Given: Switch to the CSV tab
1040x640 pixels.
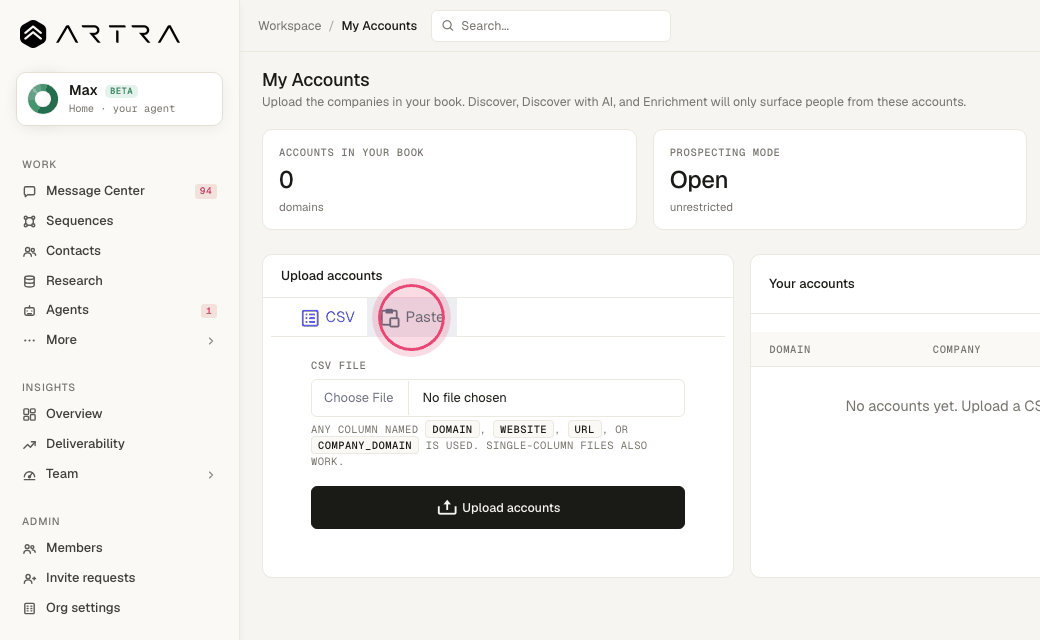Looking at the screenshot, I should point(328,318).
